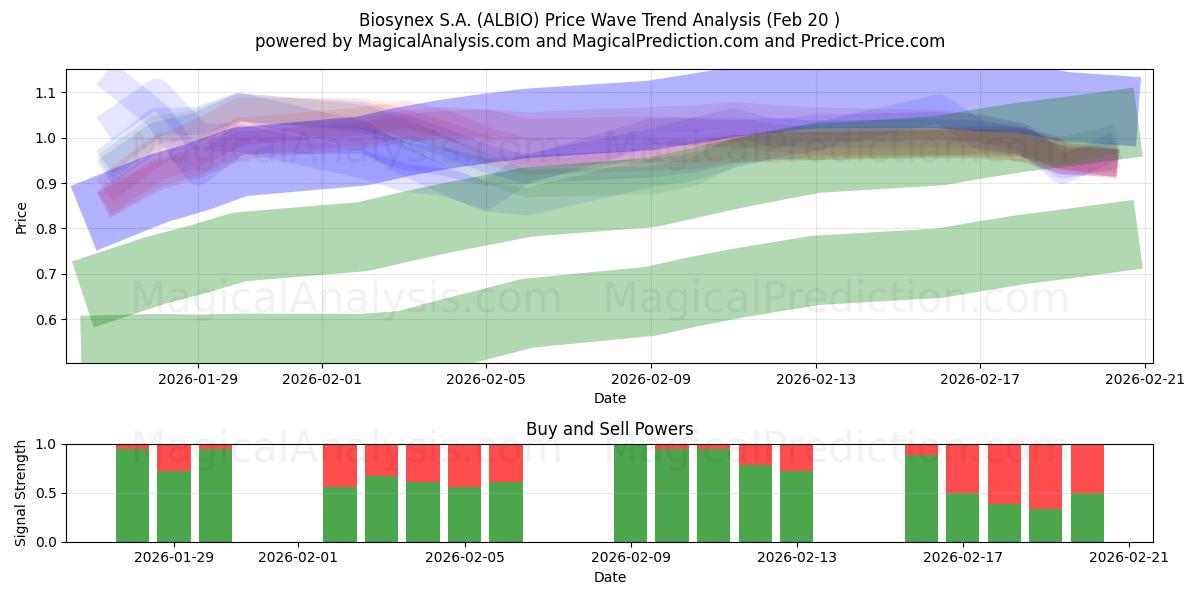
Task: Click the 2026-02-17 date tick on the bar chart
Action: pos(963,558)
